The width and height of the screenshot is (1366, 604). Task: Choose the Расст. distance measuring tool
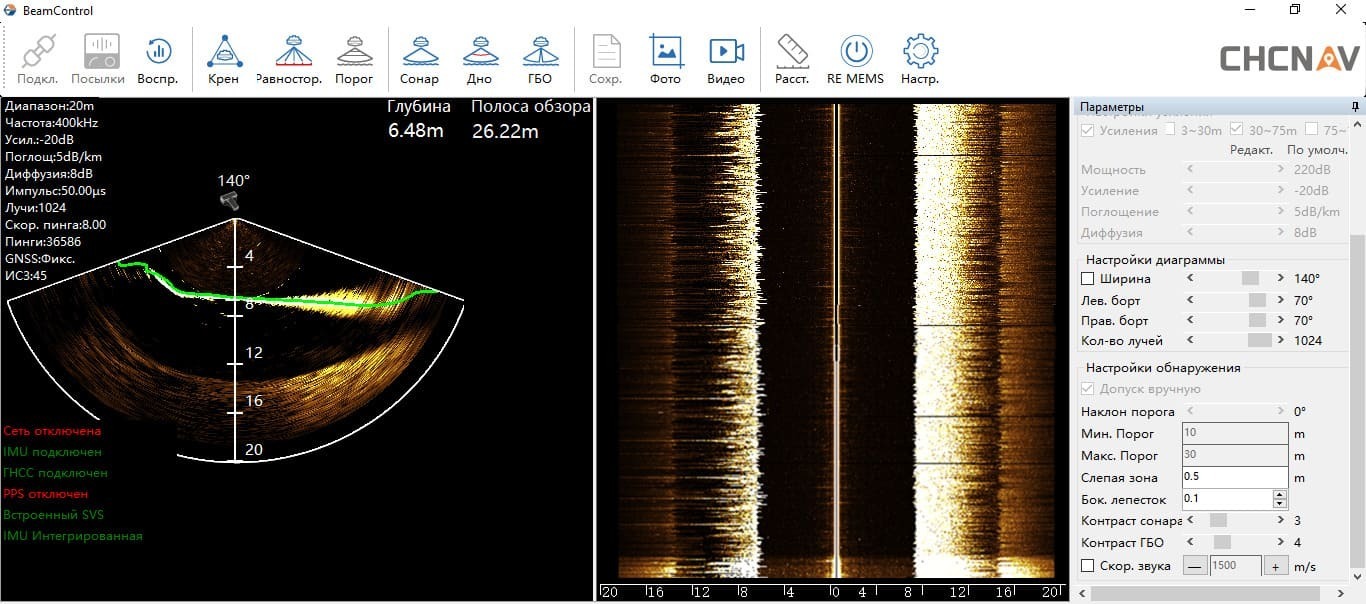coord(792,59)
